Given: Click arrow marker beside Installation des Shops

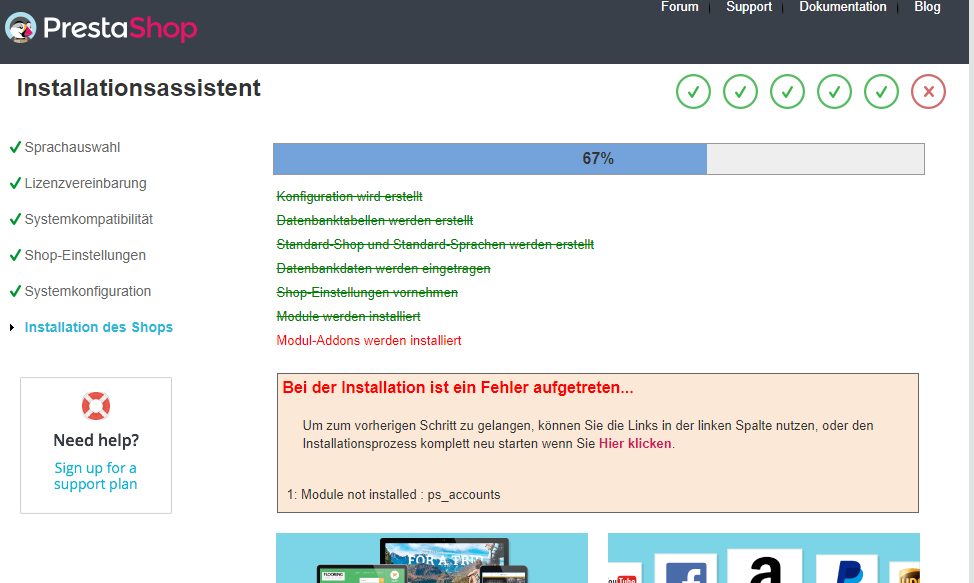Looking at the screenshot, I should 12,327.
